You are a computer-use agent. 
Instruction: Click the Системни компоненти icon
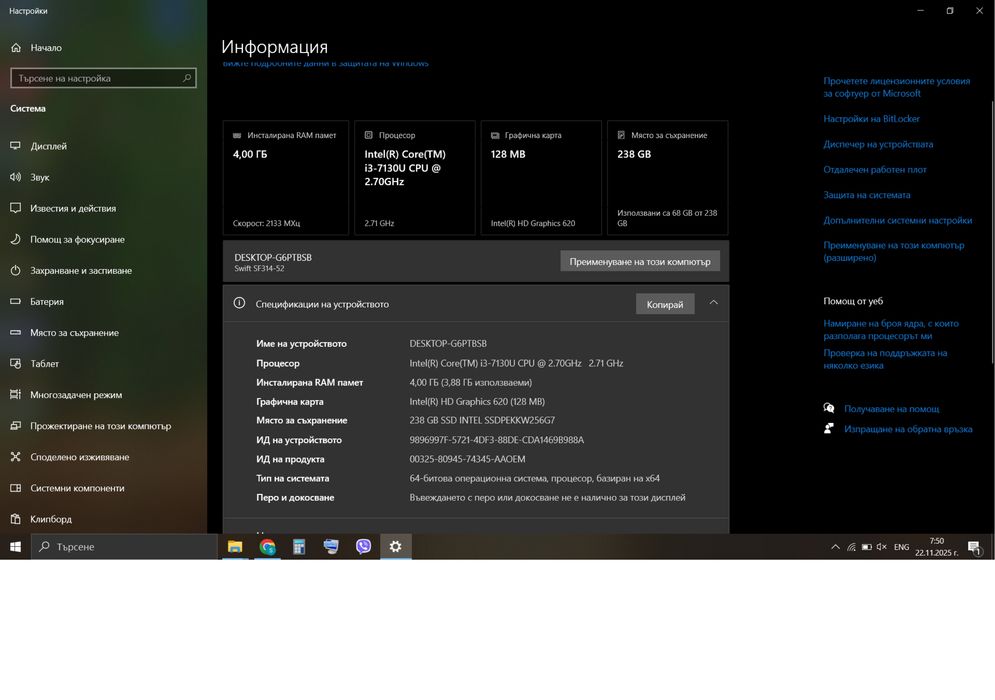[16, 488]
